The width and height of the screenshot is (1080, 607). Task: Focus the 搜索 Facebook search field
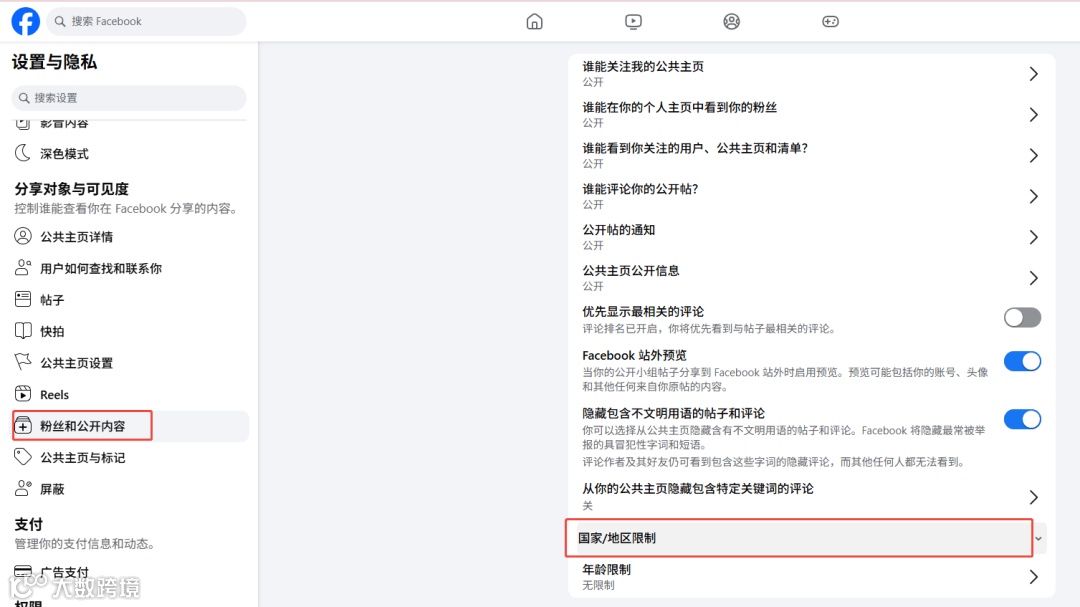(146, 21)
